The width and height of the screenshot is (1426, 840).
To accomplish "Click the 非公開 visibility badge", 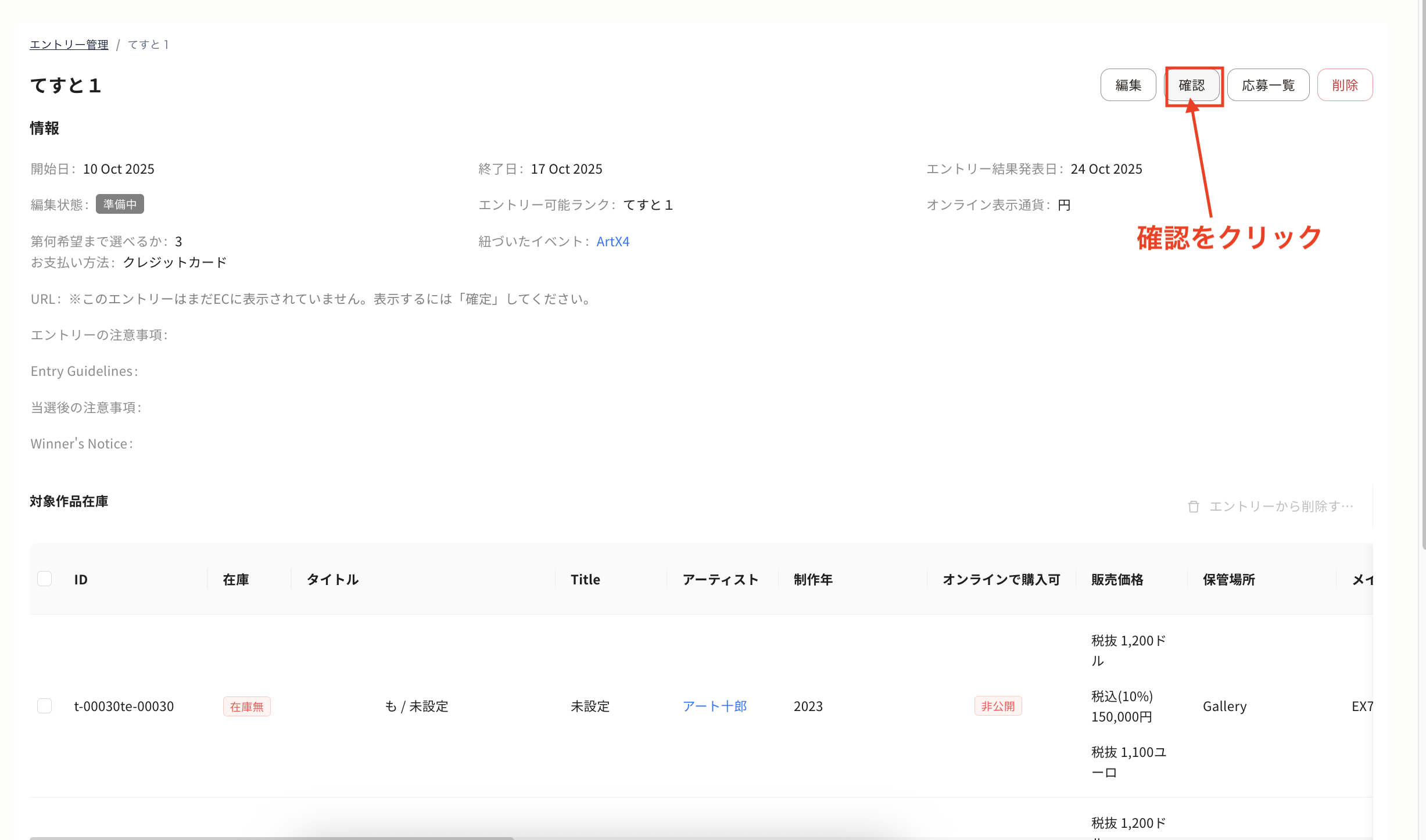I will tap(998, 705).
